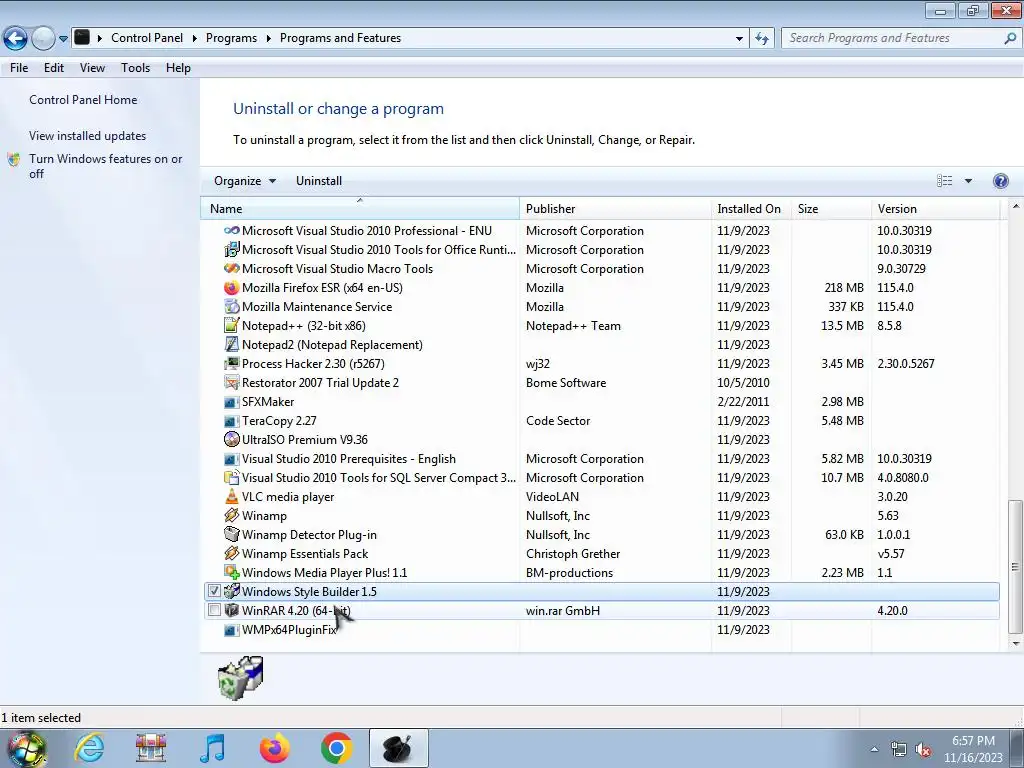
Task: Click the Control Panel breadcrumb
Action: 147,38
